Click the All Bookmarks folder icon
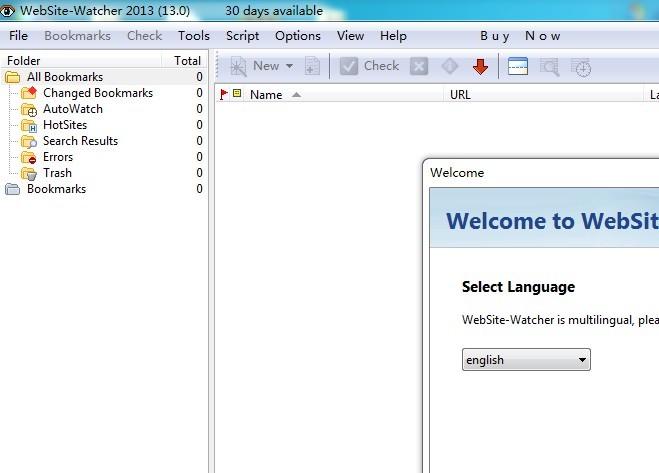The width and height of the screenshot is (659, 473). pyautogui.click(x=13, y=77)
